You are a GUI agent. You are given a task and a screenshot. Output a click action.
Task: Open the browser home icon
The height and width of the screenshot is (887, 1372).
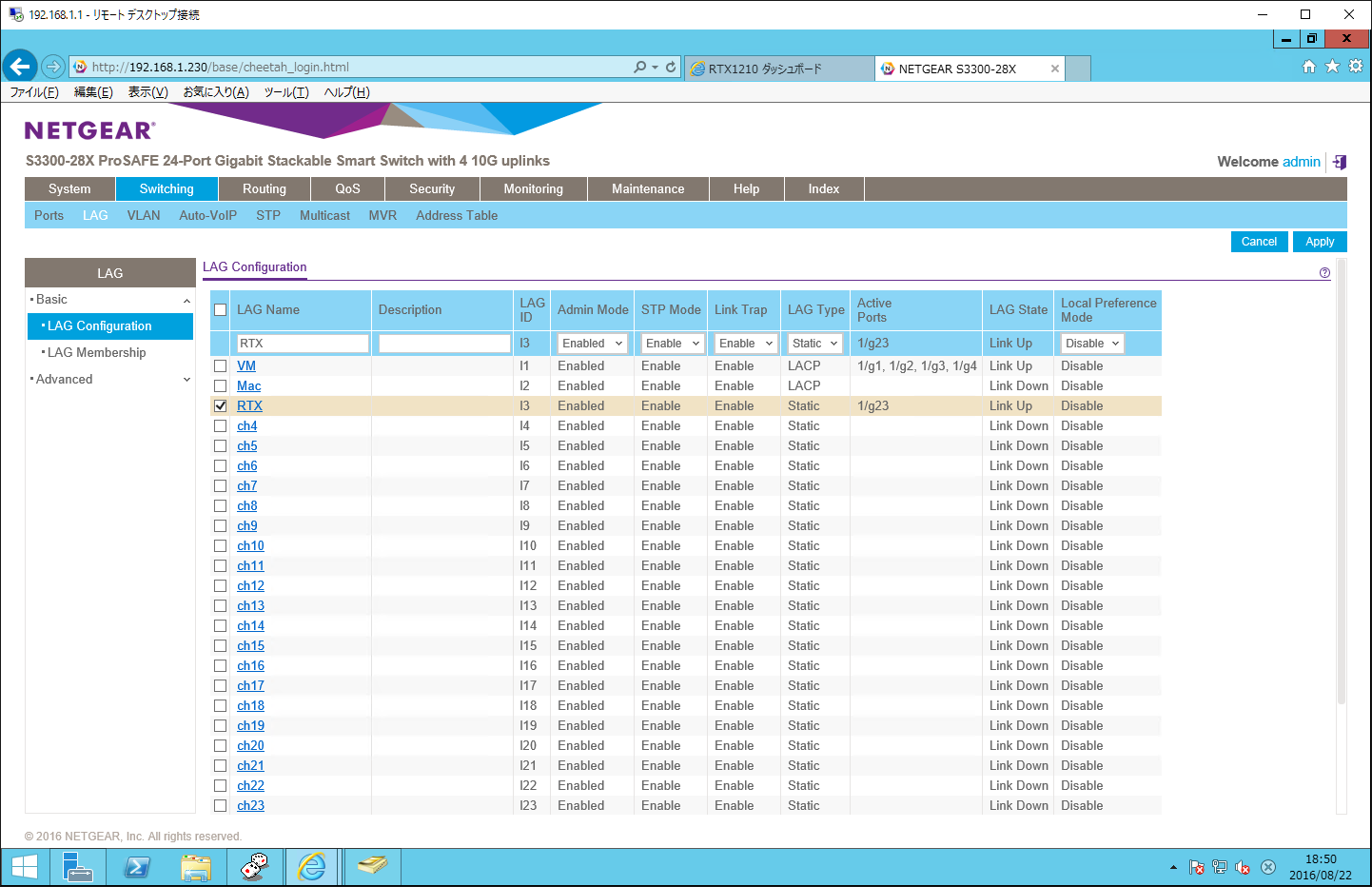(x=1309, y=66)
